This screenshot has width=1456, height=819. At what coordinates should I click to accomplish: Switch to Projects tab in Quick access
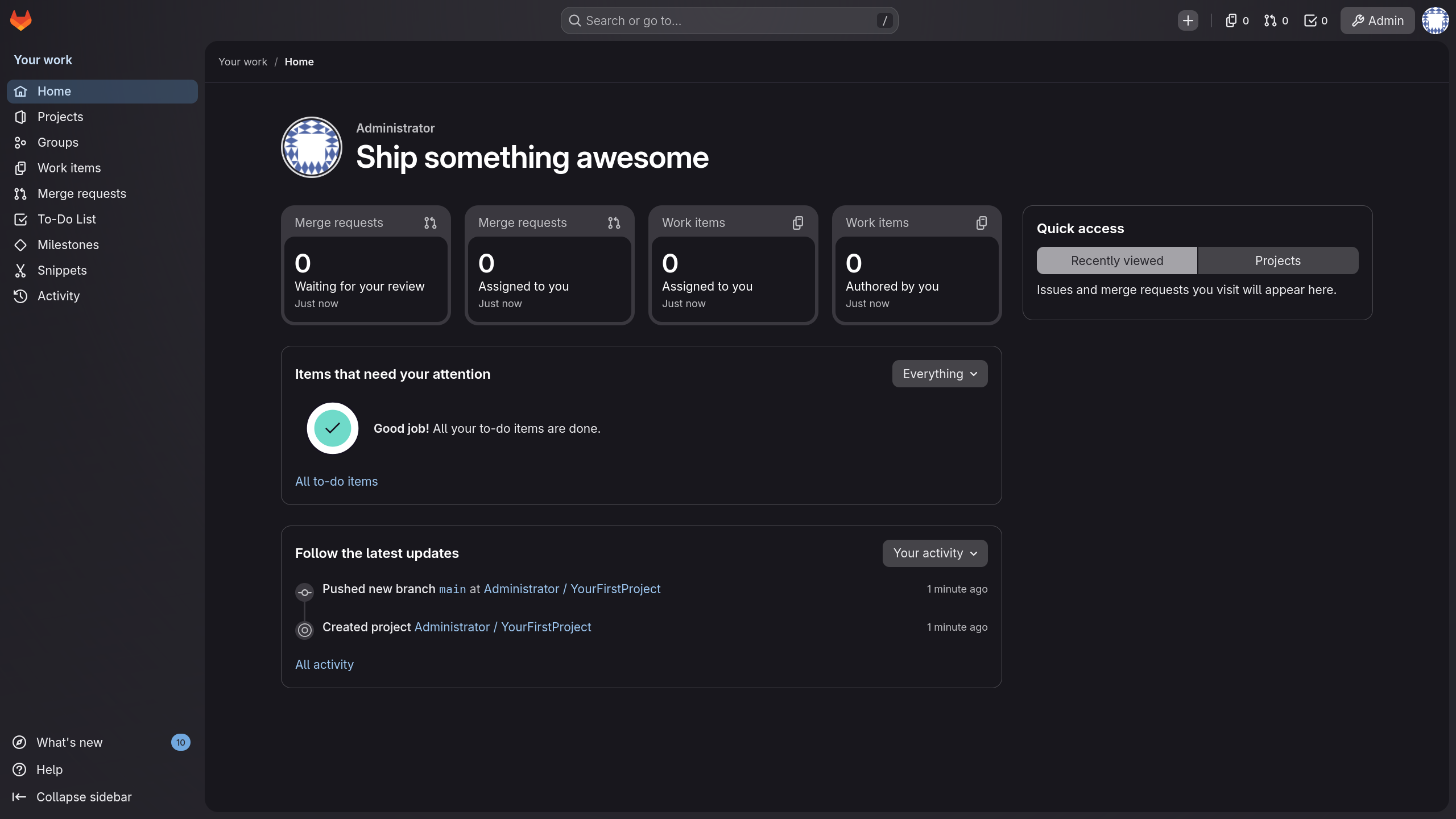pyautogui.click(x=1278, y=260)
